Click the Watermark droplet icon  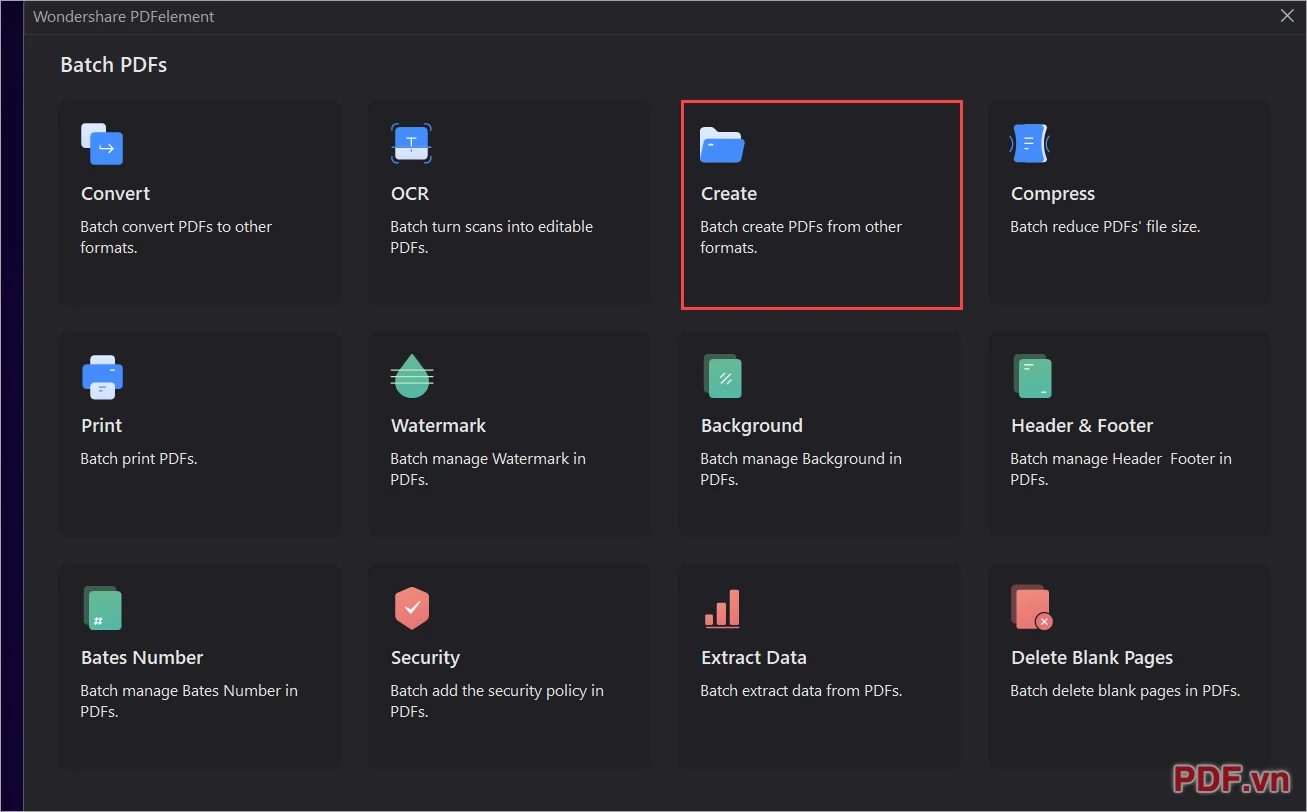click(x=411, y=376)
